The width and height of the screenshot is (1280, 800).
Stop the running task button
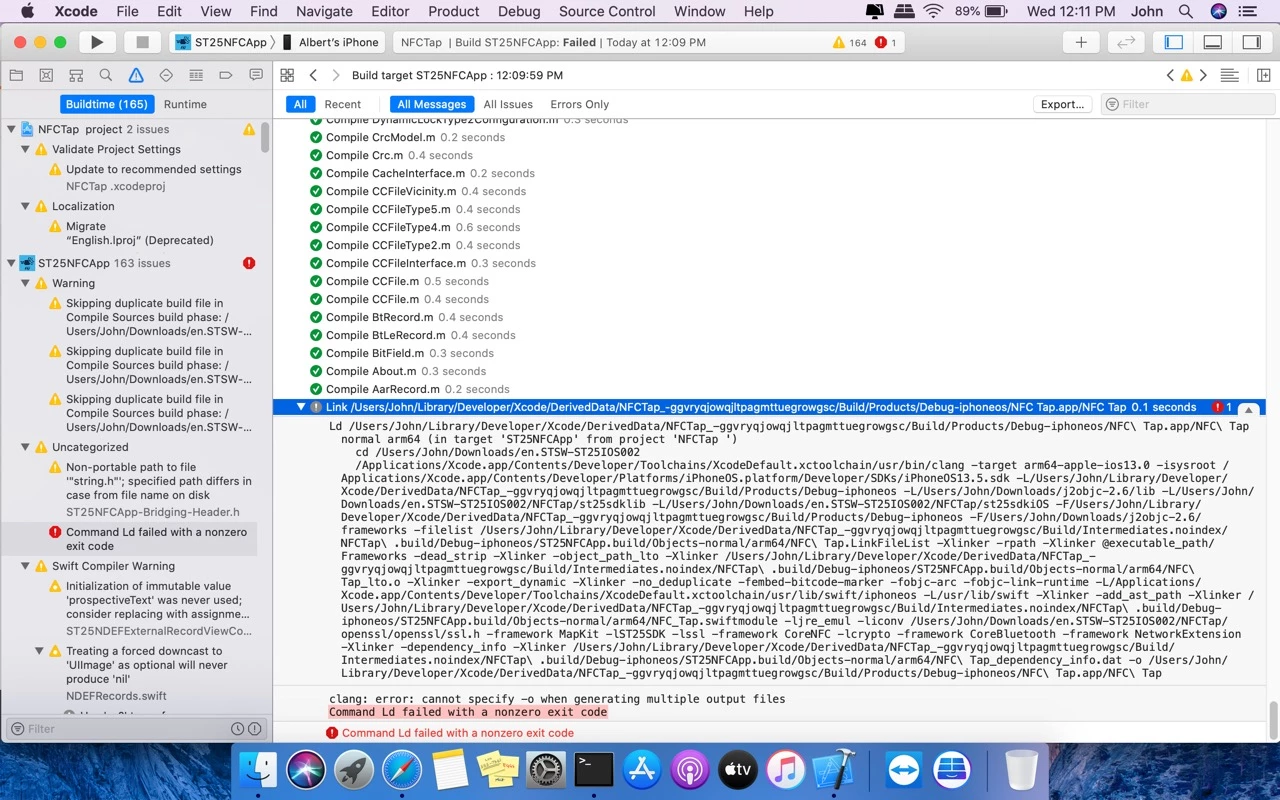click(142, 42)
